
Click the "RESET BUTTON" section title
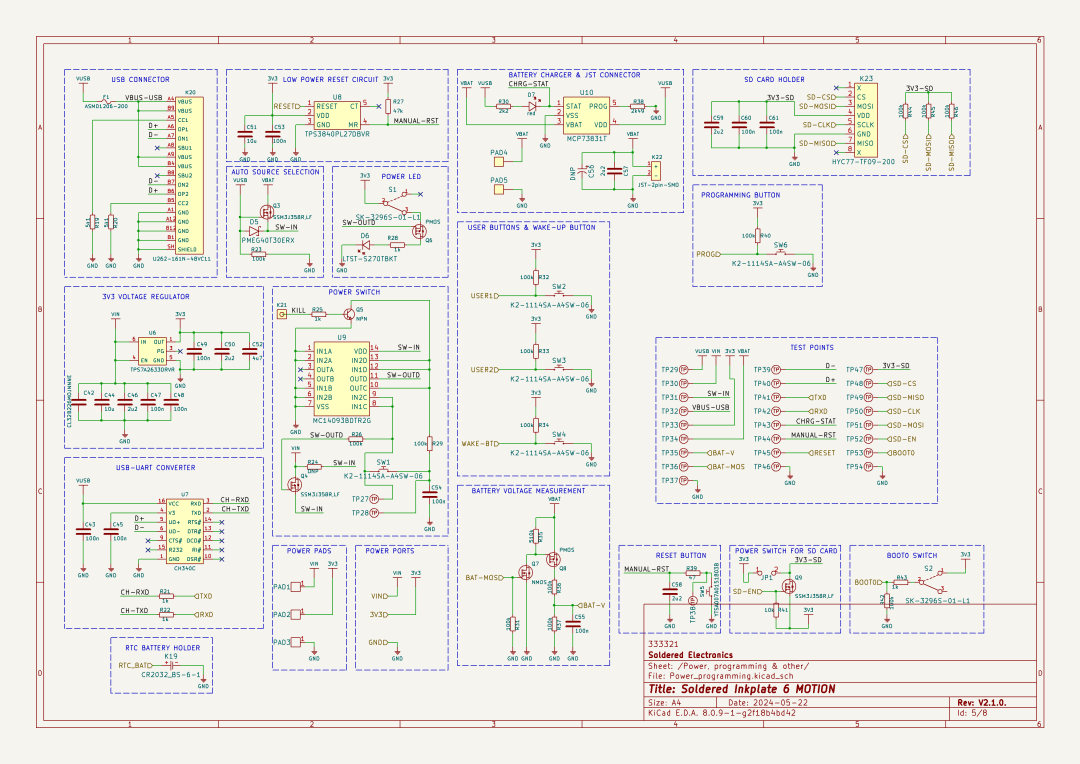[681, 555]
